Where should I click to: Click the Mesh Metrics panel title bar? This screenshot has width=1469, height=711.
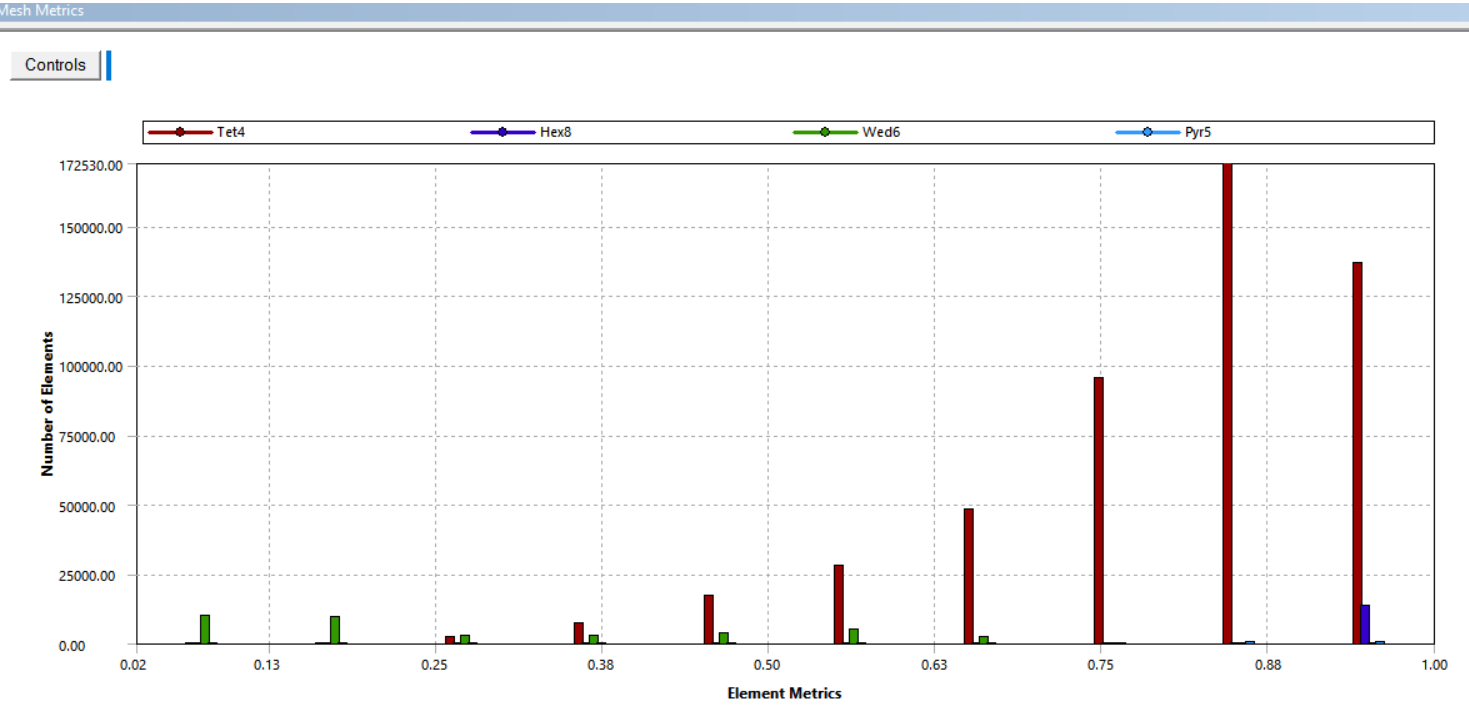tap(734, 11)
